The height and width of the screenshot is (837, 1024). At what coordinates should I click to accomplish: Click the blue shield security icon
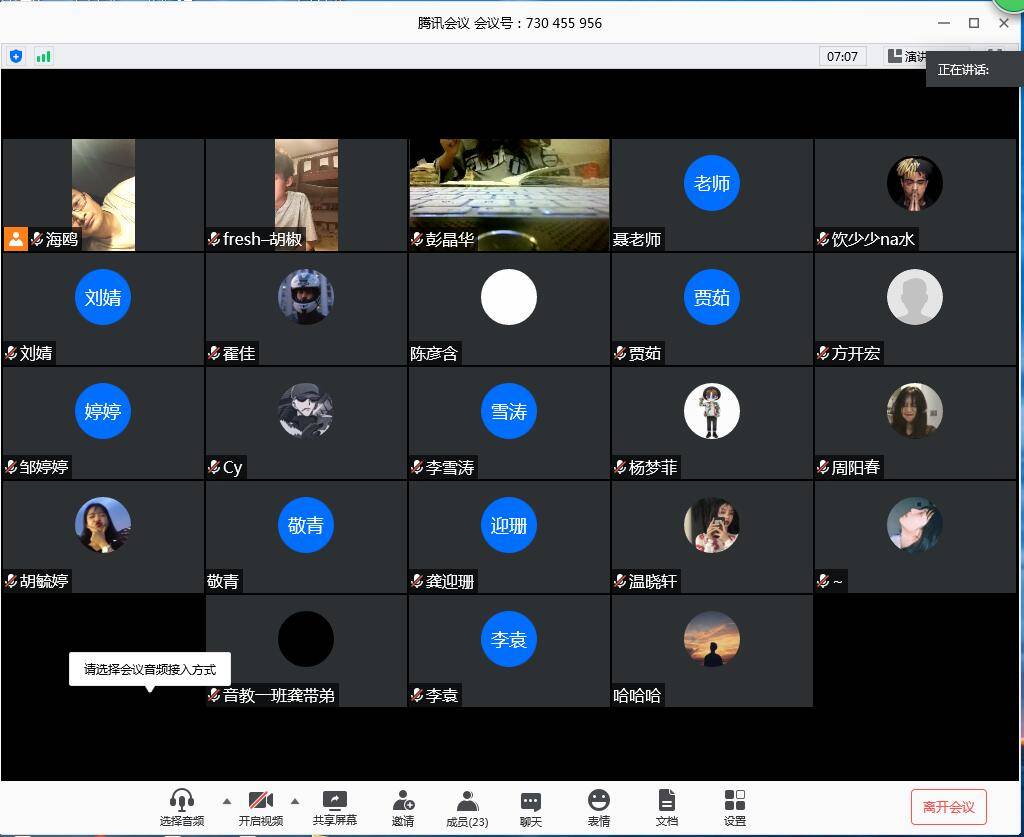16,56
